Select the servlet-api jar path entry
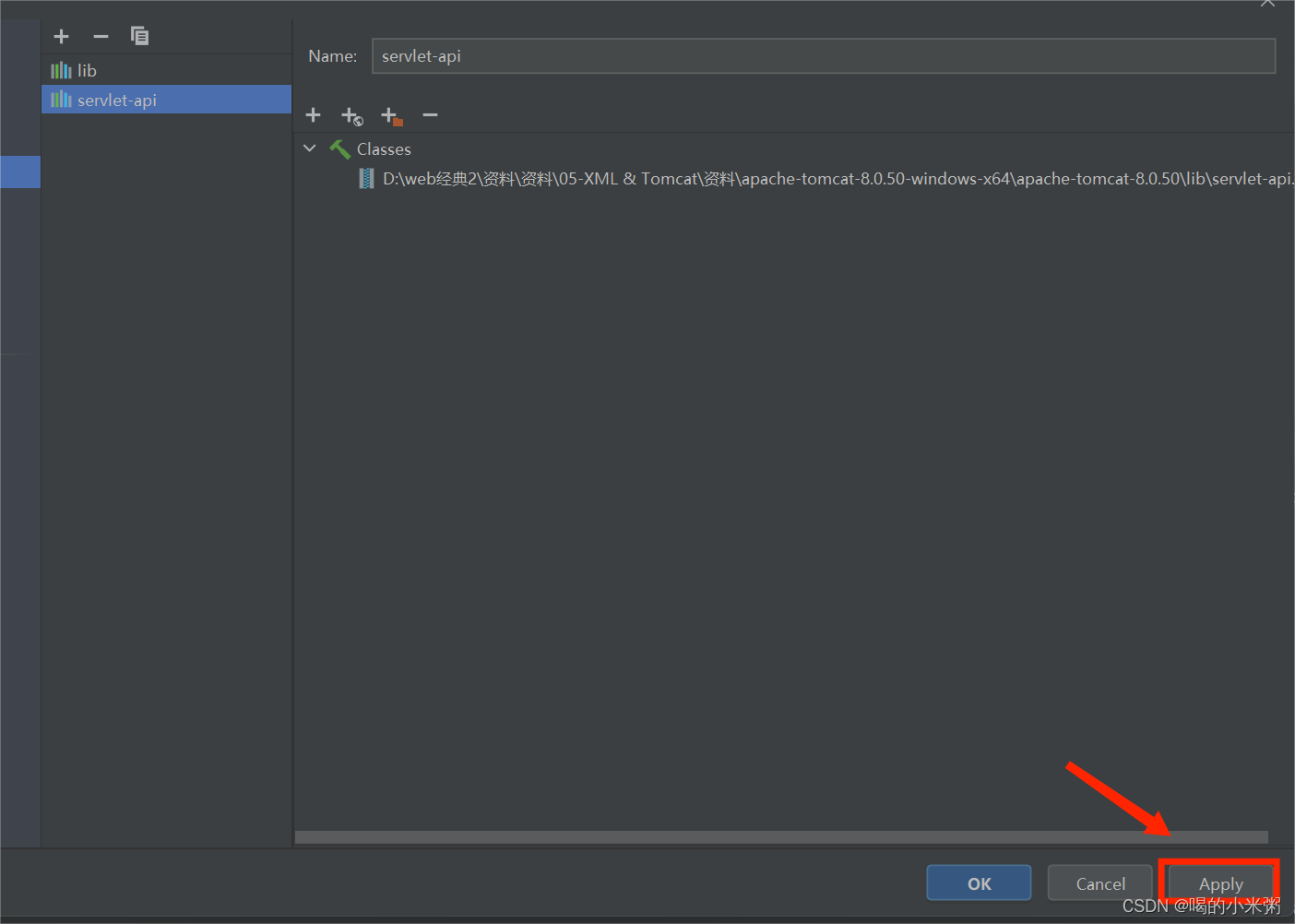This screenshot has height=924, width=1295. 838,179
